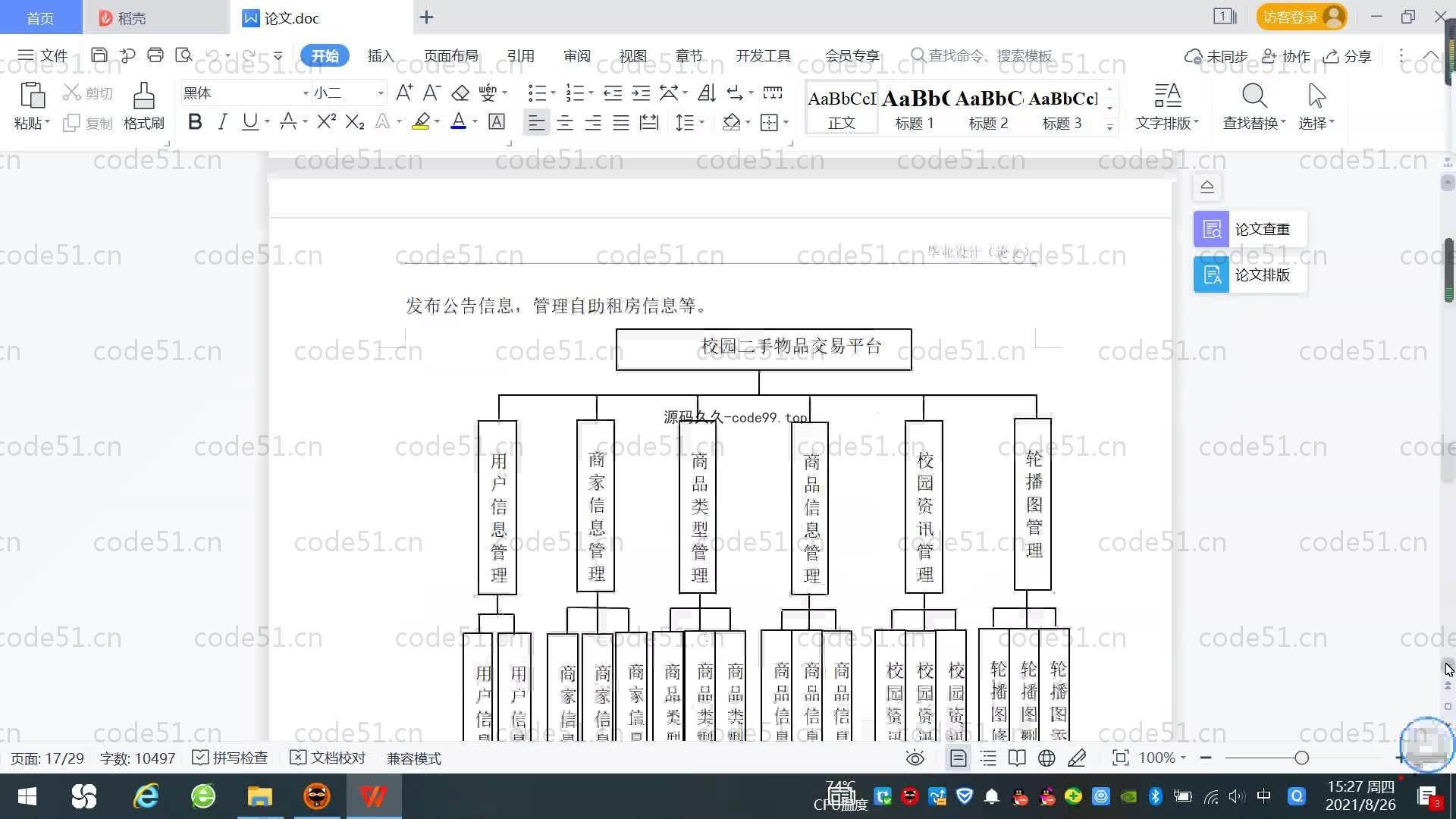Expand bullet list options arrow
This screenshot has width=1456, height=819.
pyautogui.click(x=553, y=93)
